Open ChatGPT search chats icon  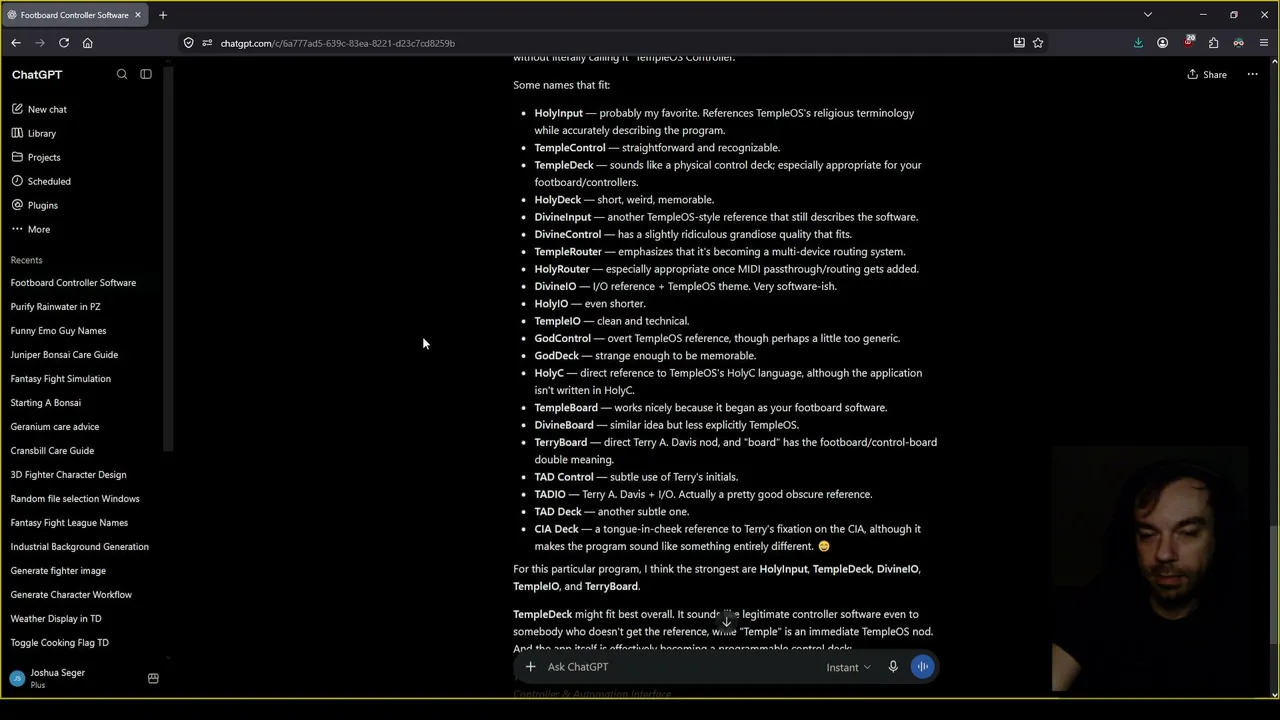[x=122, y=74]
